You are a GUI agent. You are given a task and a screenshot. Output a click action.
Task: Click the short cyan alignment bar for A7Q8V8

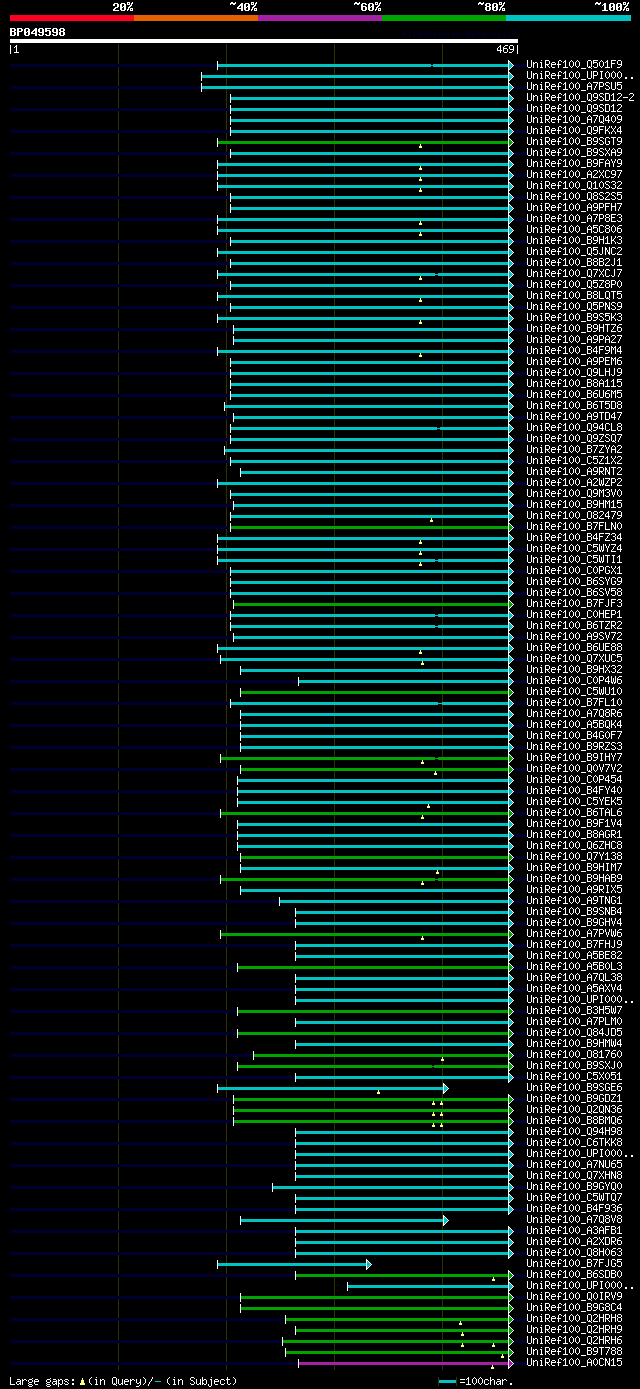[344, 1219]
